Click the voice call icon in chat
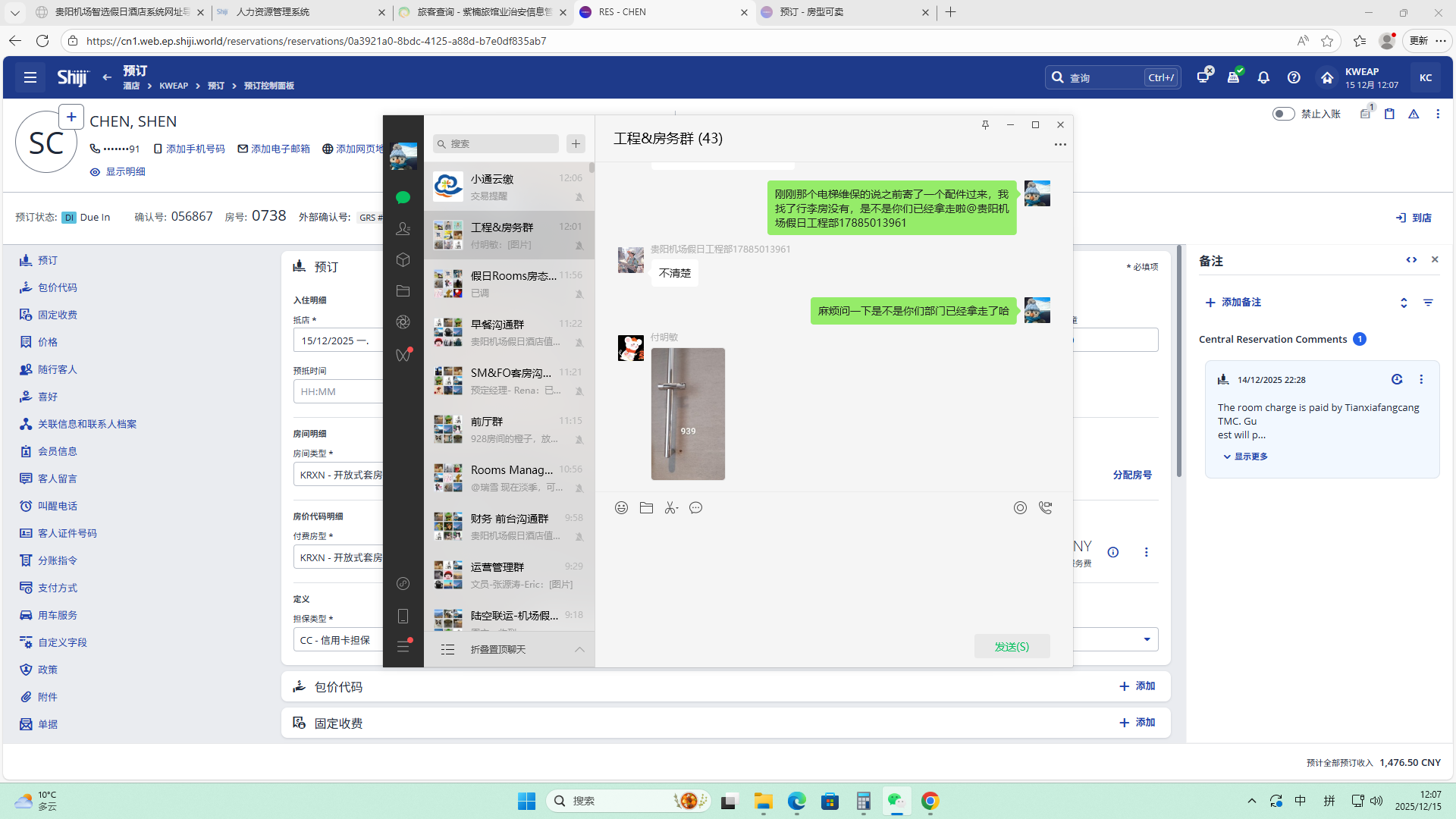The width and height of the screenshot is (1456, 819). pos(1046,508)
